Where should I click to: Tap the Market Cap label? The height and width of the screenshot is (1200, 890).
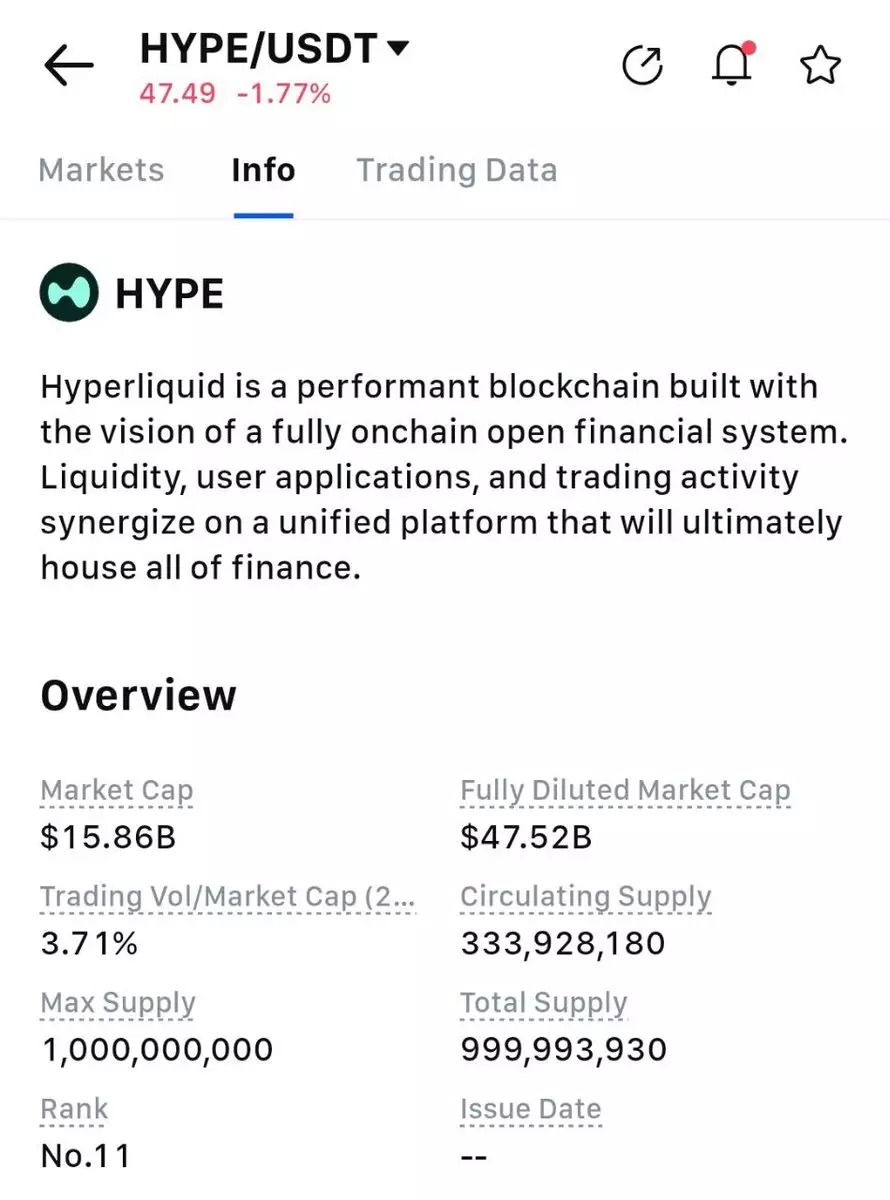(x=117, y=791)
